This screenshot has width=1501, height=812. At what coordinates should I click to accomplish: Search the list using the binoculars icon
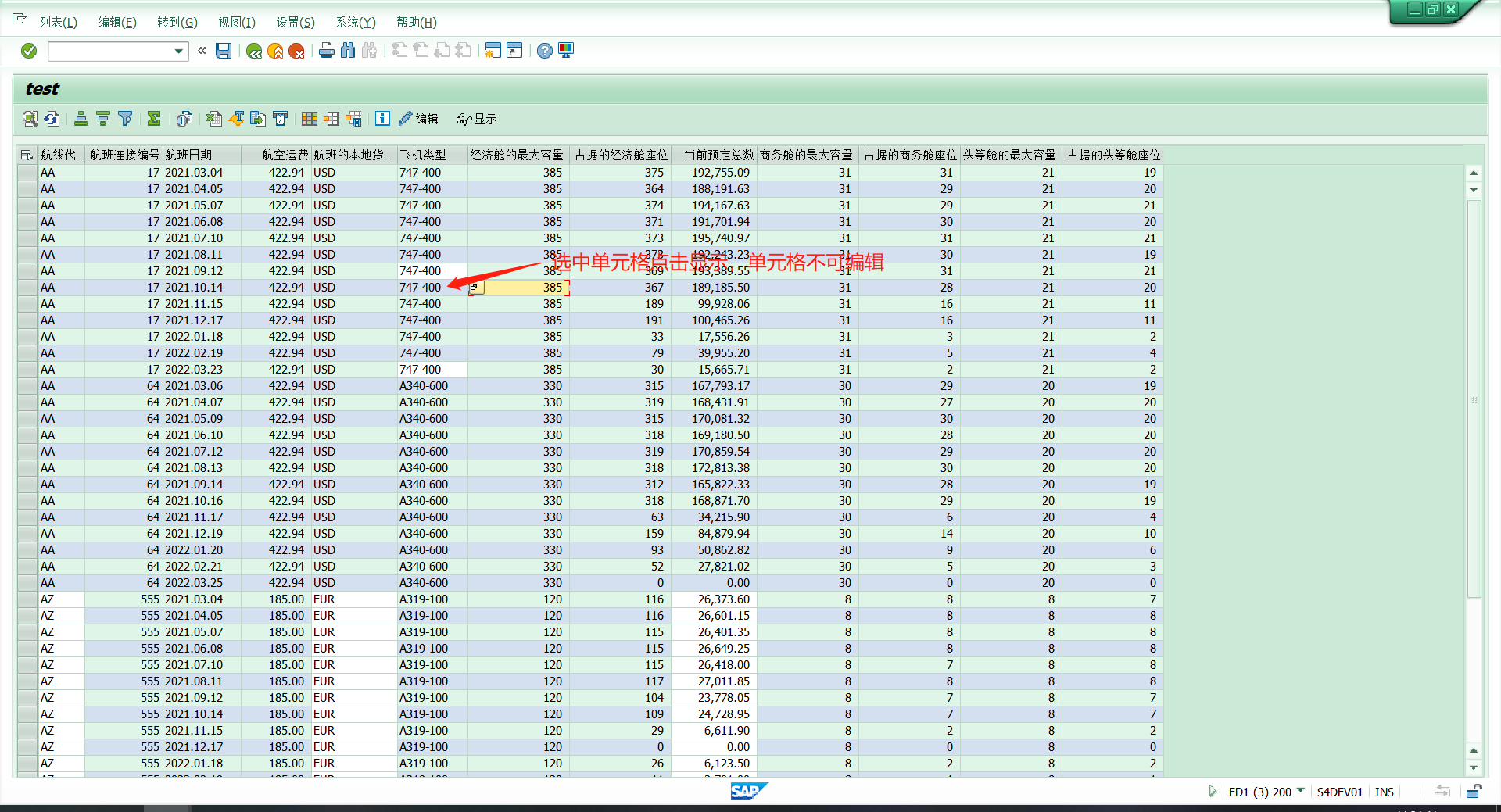pyautogui.click(x=348, y=50)
